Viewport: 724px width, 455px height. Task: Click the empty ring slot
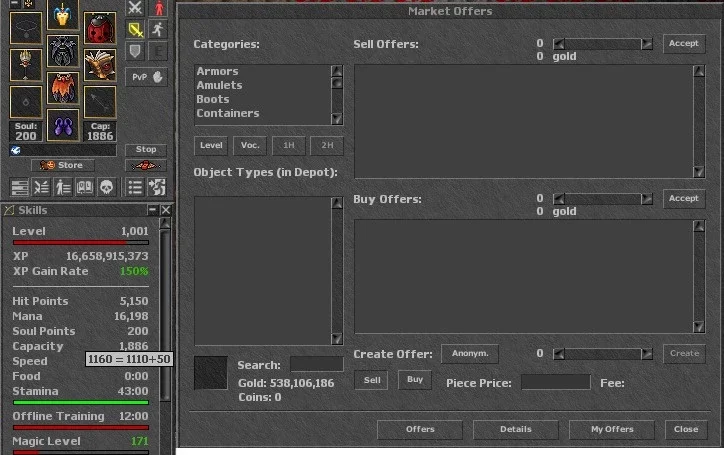[x=26, y=102]
